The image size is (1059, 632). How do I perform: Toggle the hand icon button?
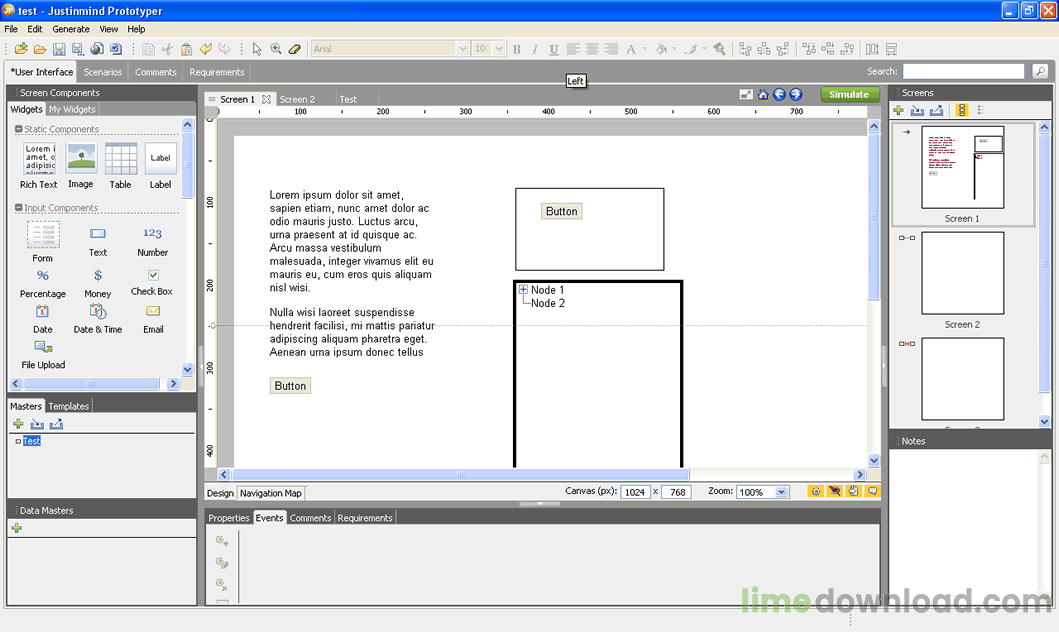[x=854, y=491]
